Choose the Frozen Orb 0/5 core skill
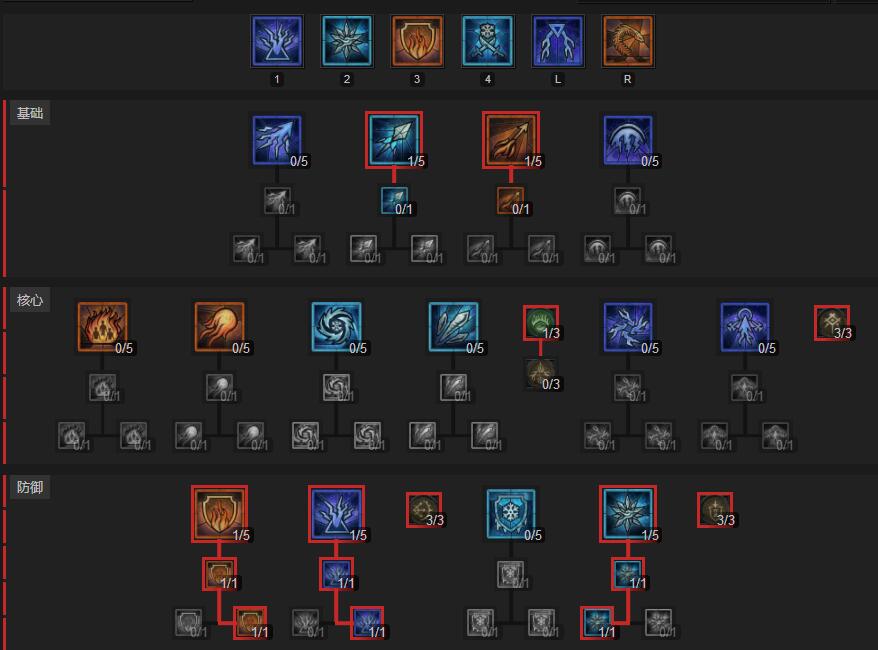This screenshot has height=650, width=878. (337, 328)
